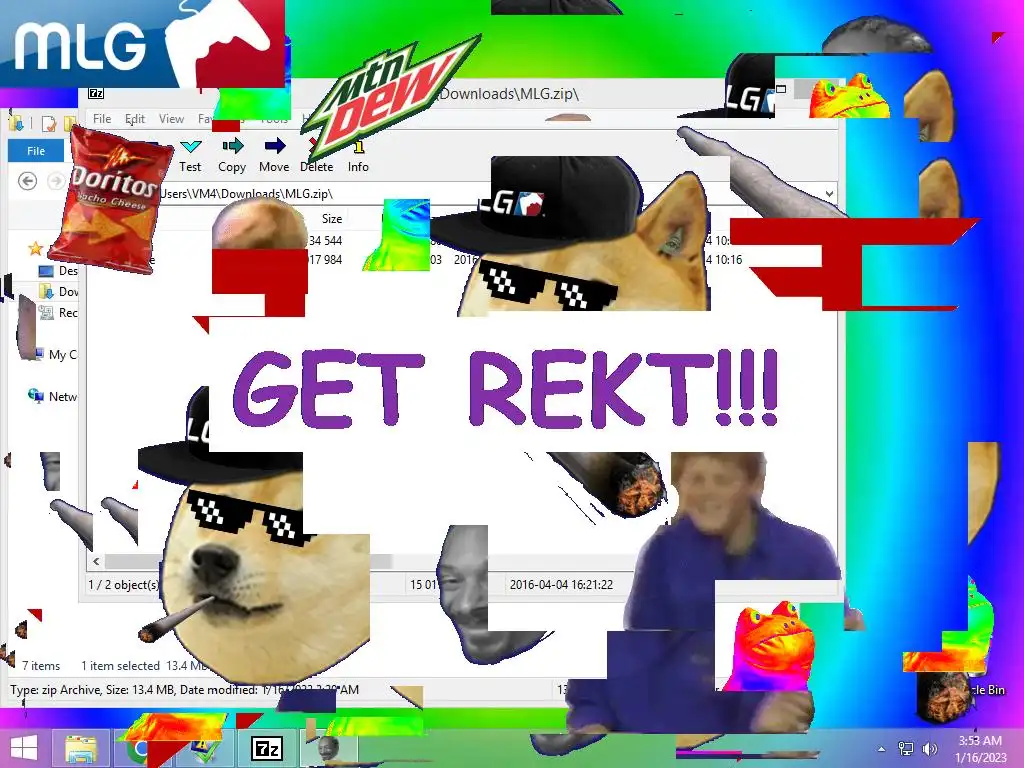Click the Snoop face taskbar icon

[328, 748]
